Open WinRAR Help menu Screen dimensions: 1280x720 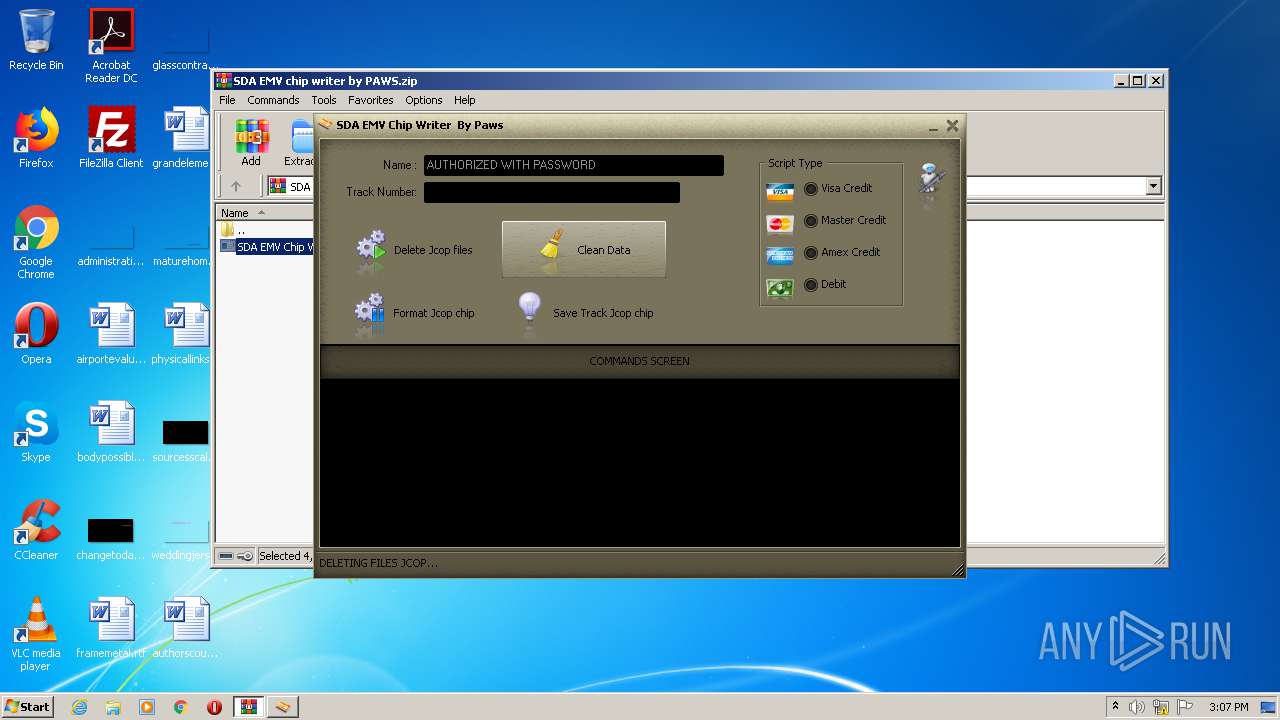[464, 100]
